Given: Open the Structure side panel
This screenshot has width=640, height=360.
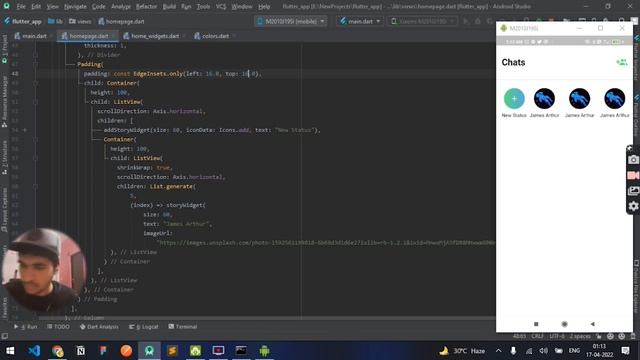Looking at the screenshot, I should tap(4, 158).
